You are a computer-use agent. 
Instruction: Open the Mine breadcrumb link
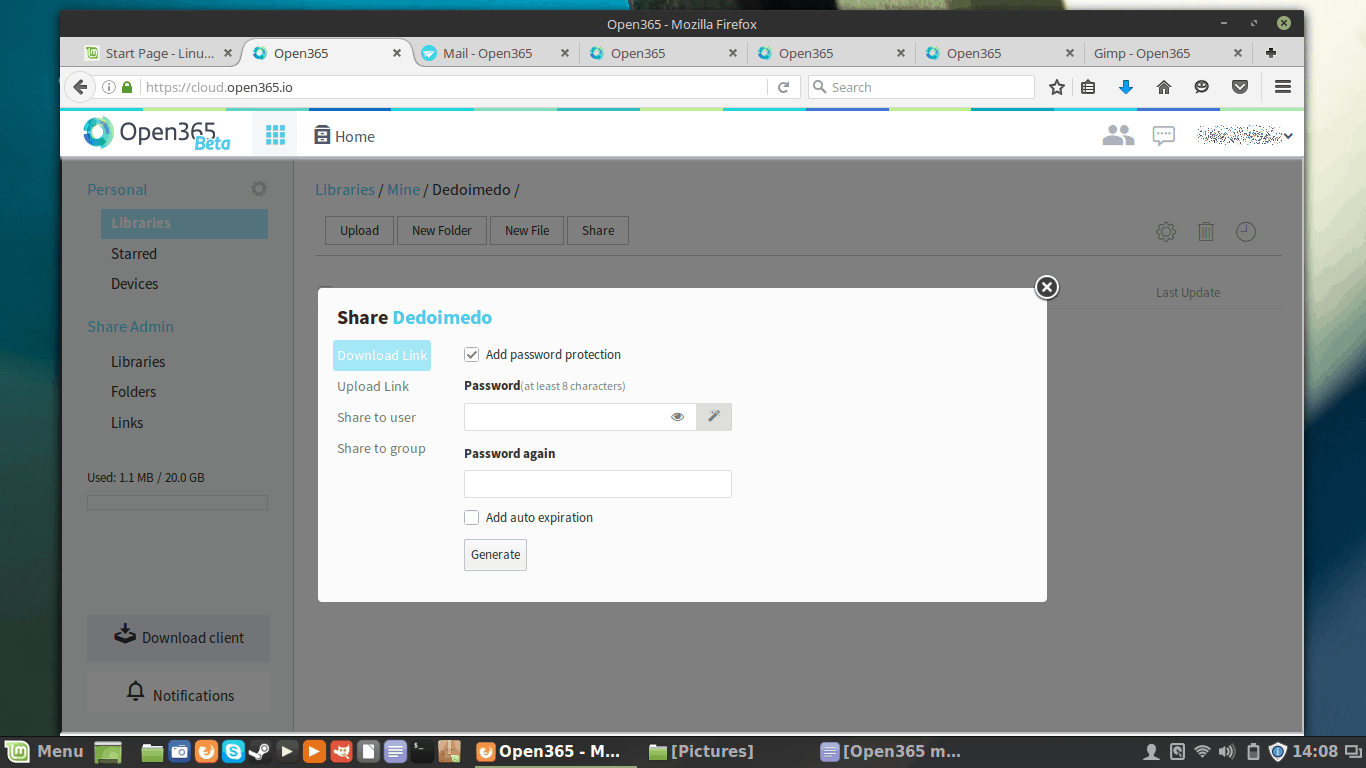pyautogui.click(x=404, y=189)
